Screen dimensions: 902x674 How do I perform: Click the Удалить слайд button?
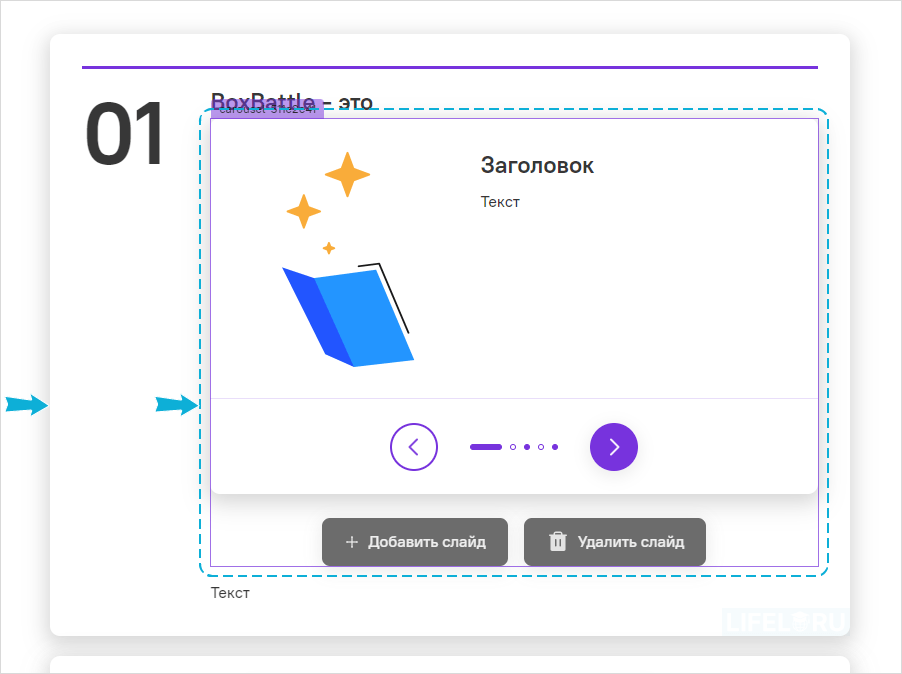pos(614,542)
